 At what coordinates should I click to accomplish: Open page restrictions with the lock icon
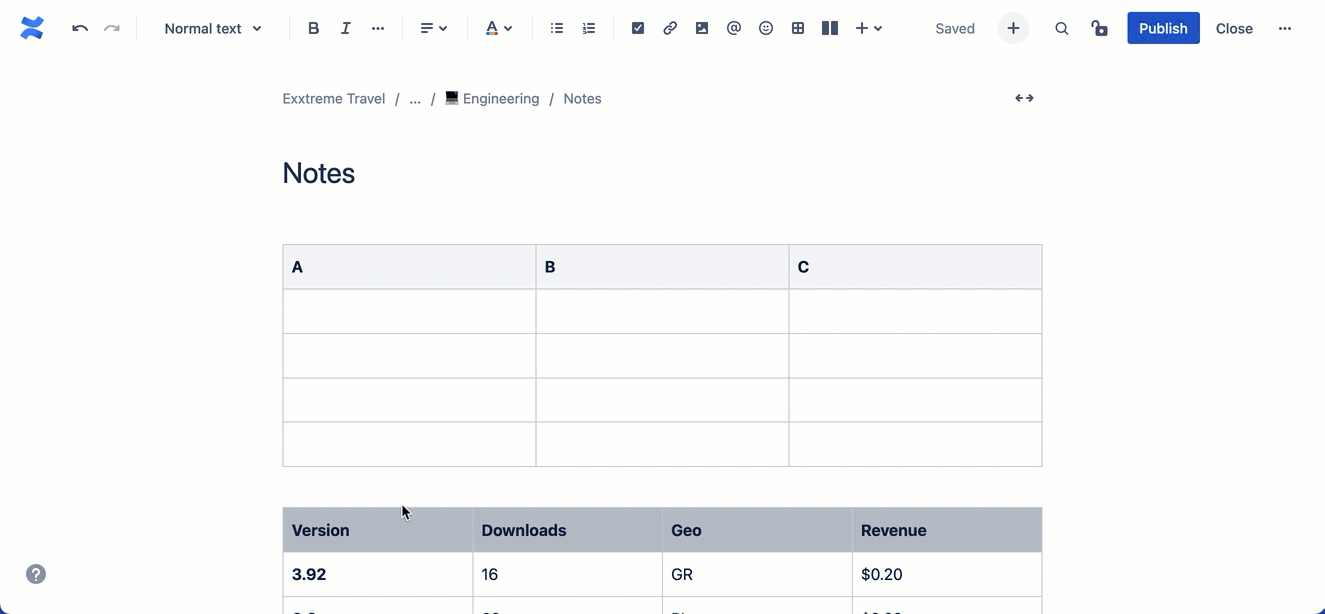point(1099,28)
